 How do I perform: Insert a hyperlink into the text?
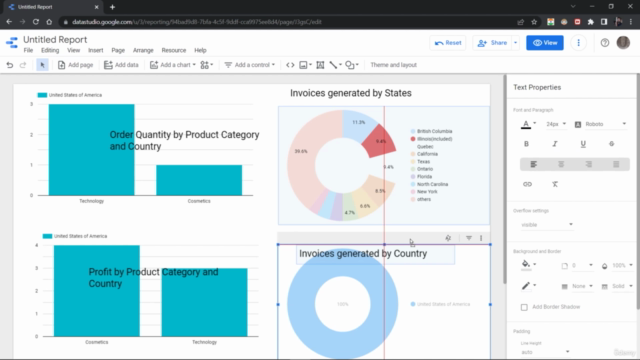coord(527,184)
